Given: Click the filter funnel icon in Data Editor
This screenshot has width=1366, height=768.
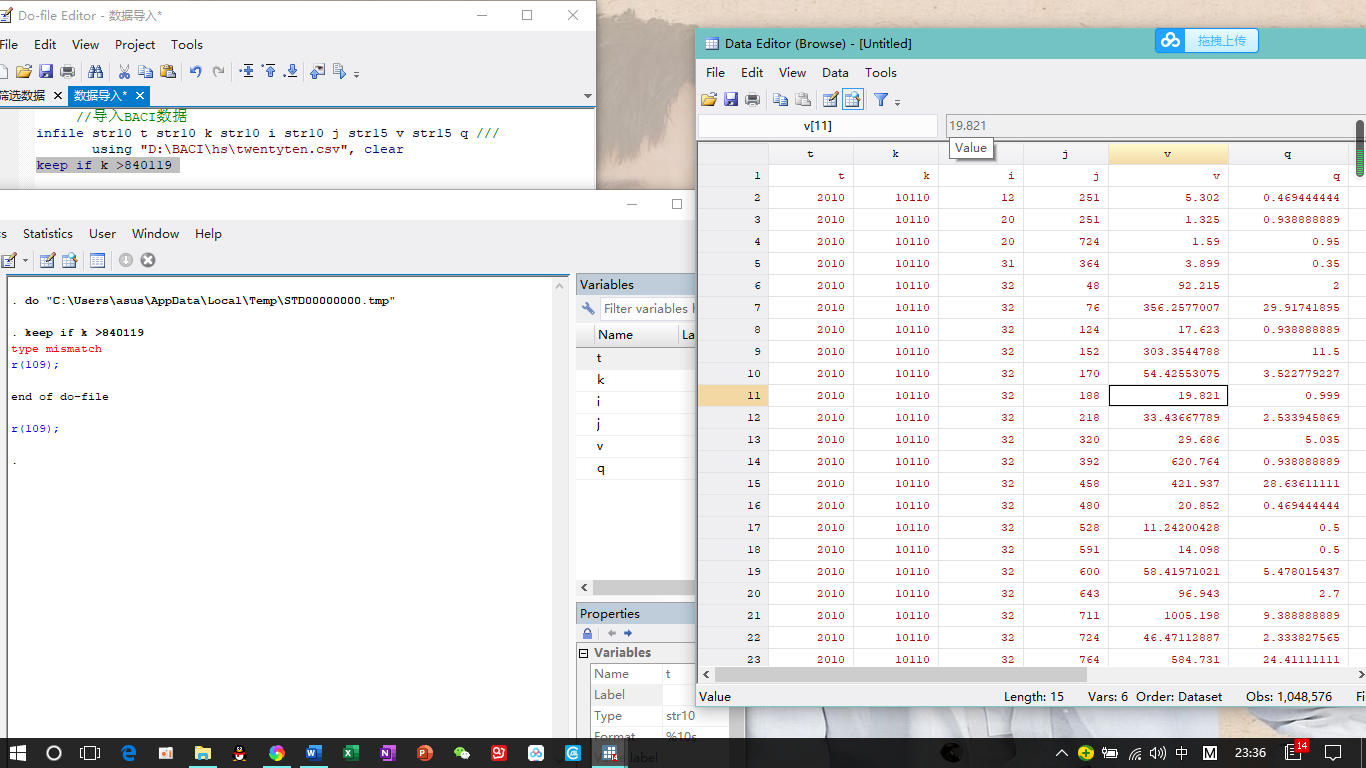Looking at the screenshot, I should 881,99.
